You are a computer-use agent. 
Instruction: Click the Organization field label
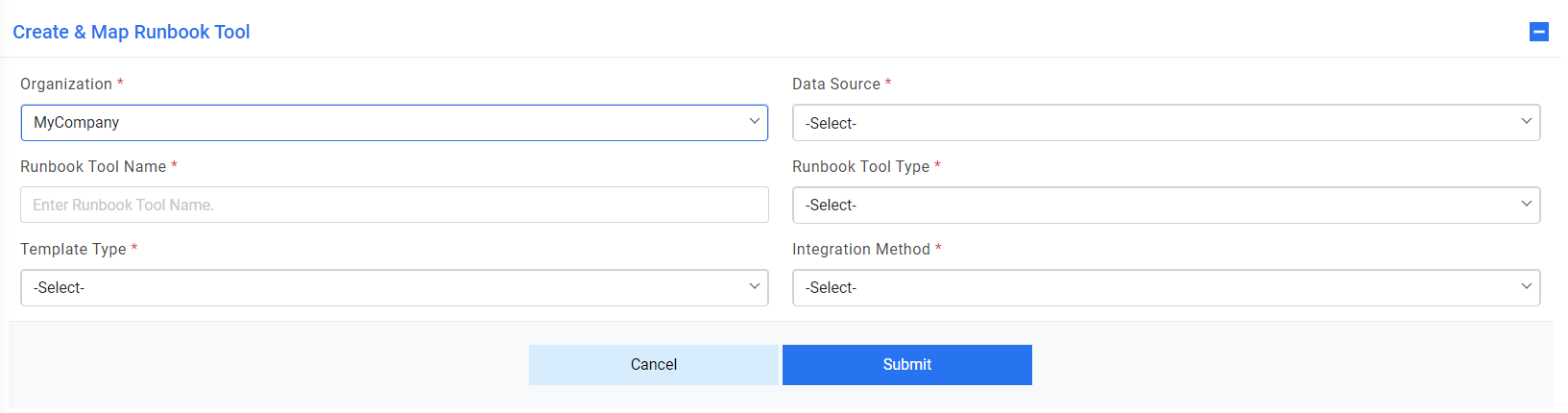[66, 84]
